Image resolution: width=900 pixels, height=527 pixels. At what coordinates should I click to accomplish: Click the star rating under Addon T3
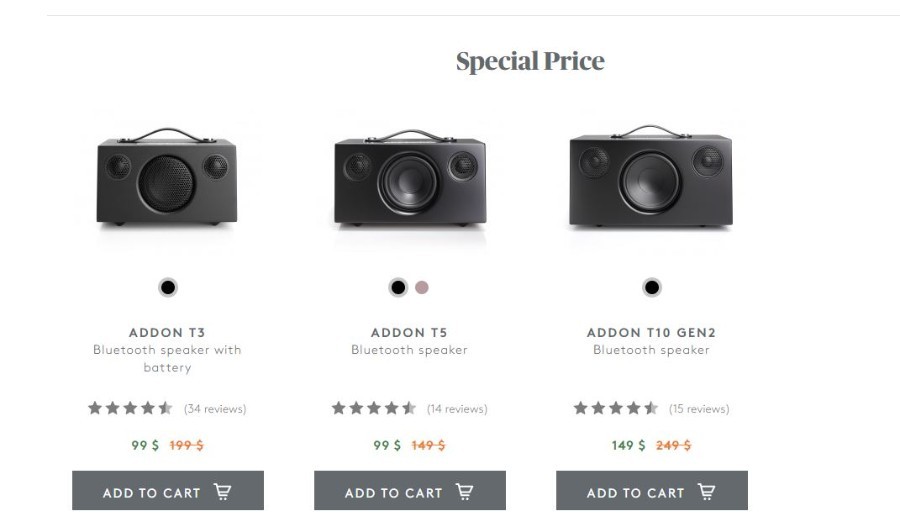[x=130, y=408]
